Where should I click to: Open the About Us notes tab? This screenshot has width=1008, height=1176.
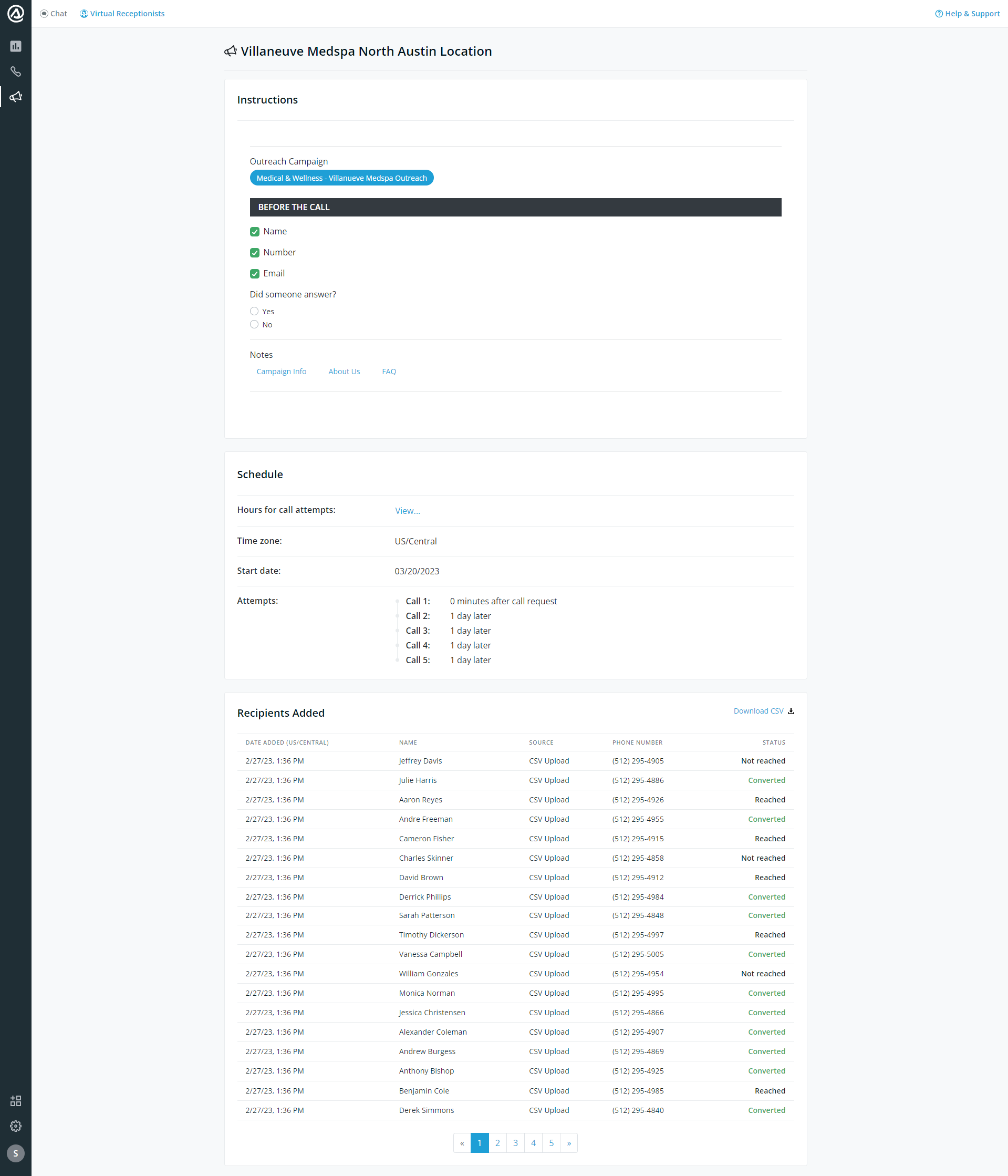coord(345,371)
